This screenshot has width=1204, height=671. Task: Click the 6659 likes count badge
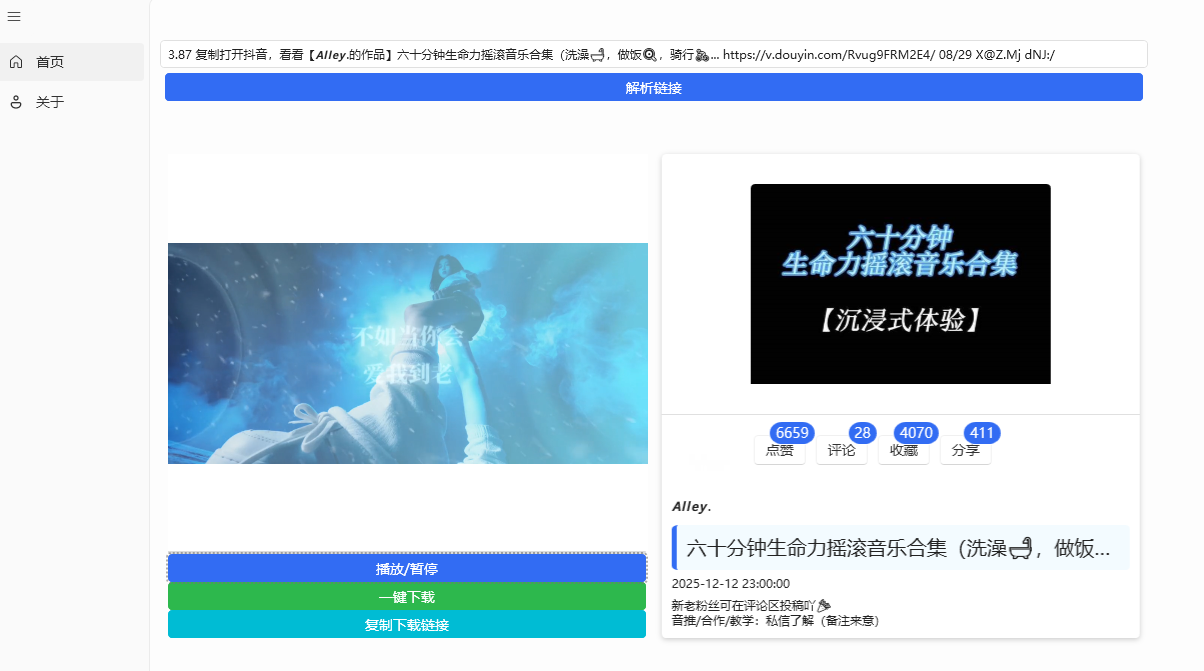pyautogui.click(x=792, y=433)
